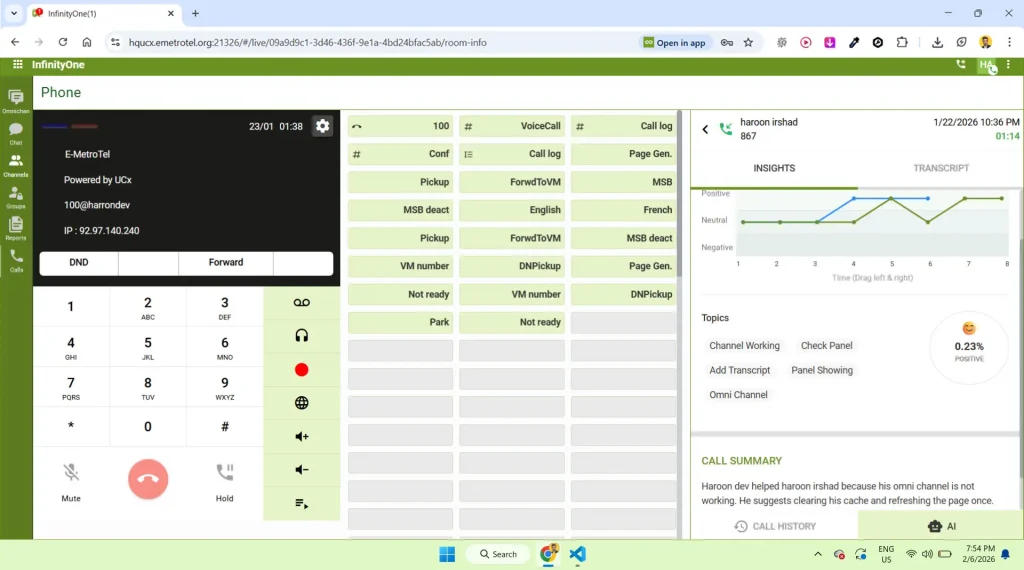Open Windows taskbar Search box

(x=498, y=554)
